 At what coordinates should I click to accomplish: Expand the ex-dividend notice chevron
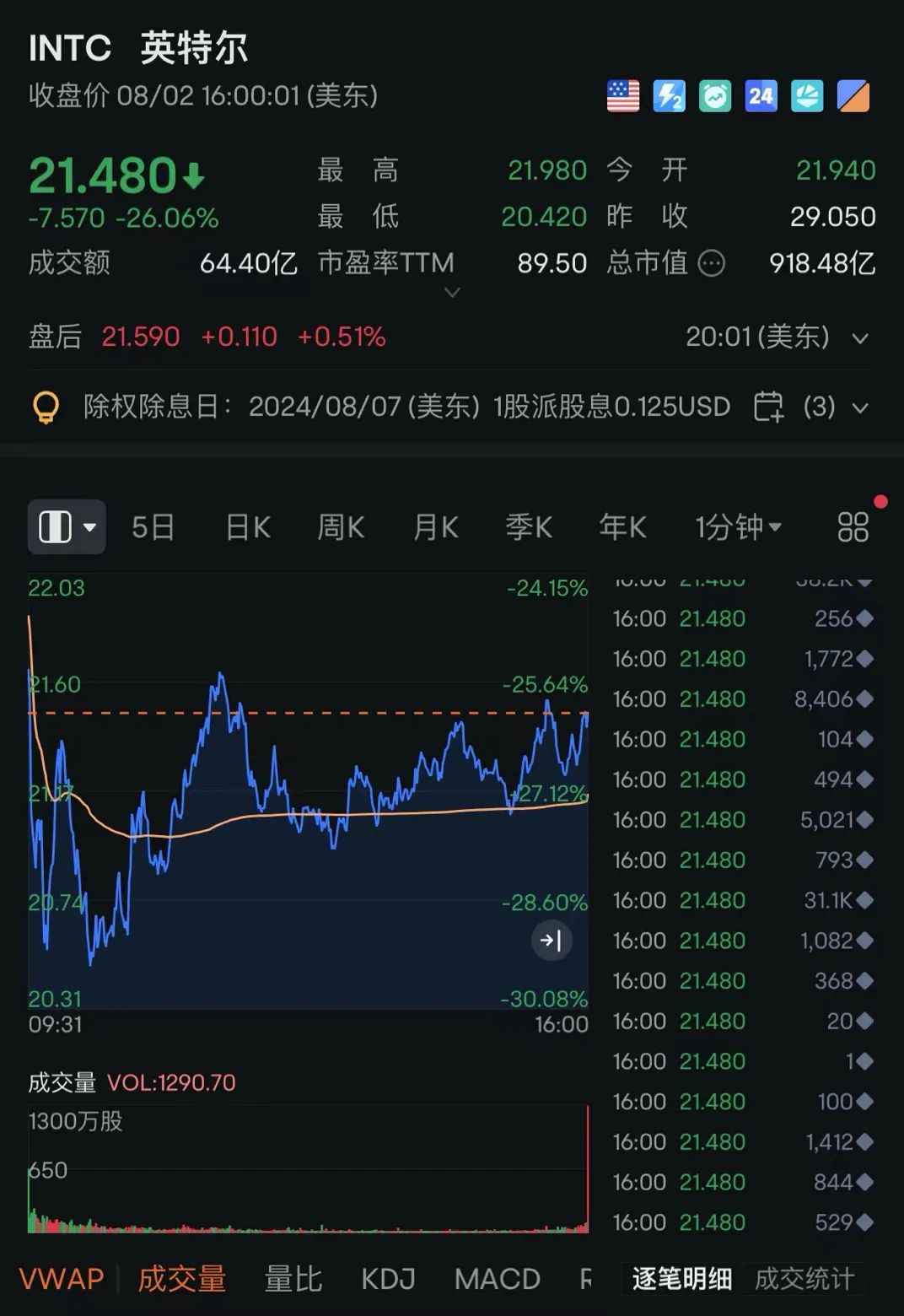(x=860, y=408)
